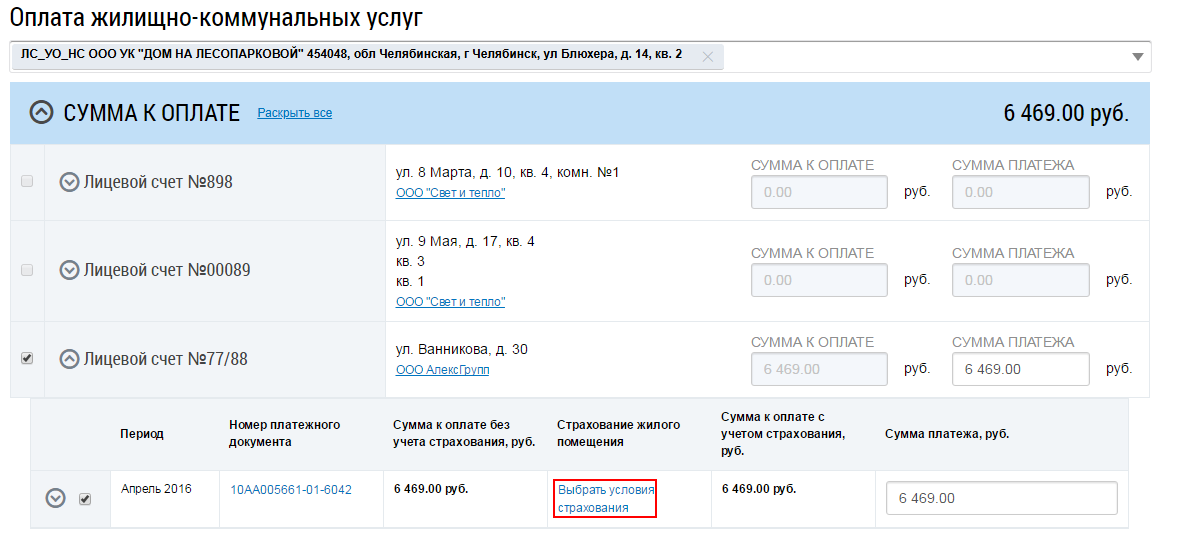1184x551 pixels.
Task: Collapse the СУММА К ОПЛАТЕ section chevron
Action: tap(41, 113)
